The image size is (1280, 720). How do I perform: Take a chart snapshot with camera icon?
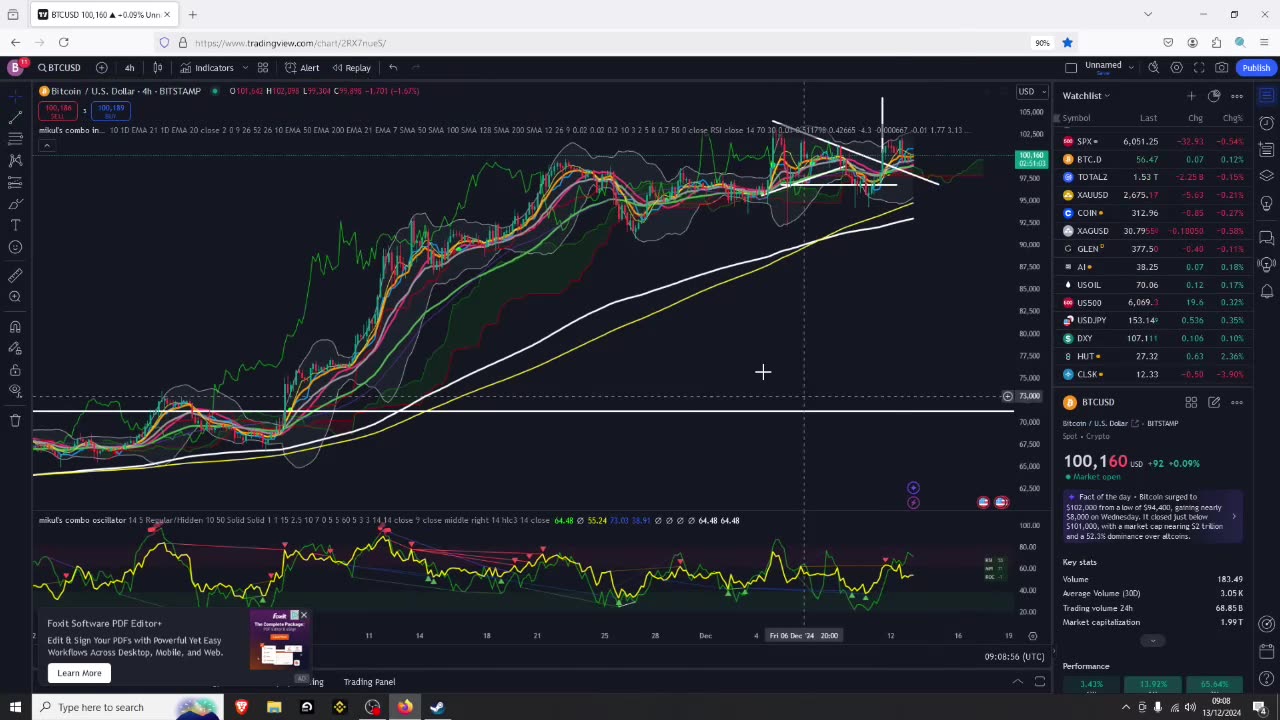point(1221,68)
